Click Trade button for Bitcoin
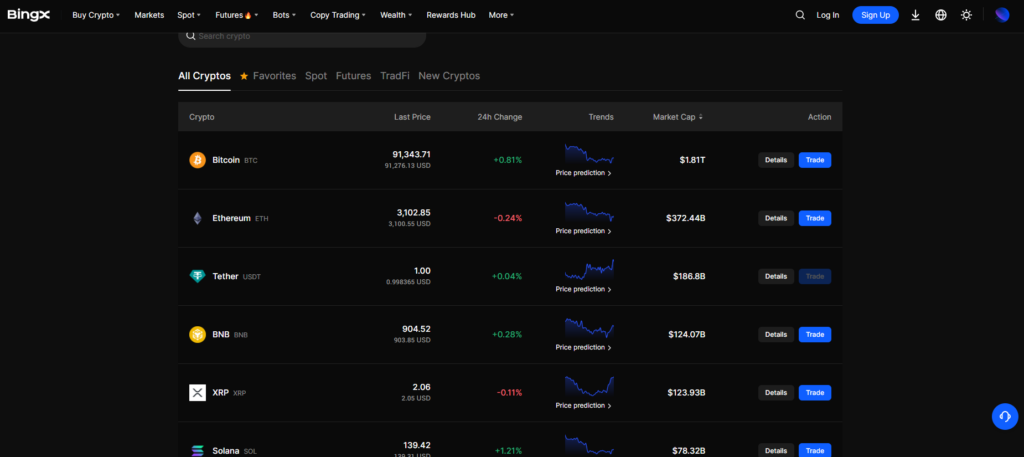The image size is (1024, 457). click(x=814, y=160)
